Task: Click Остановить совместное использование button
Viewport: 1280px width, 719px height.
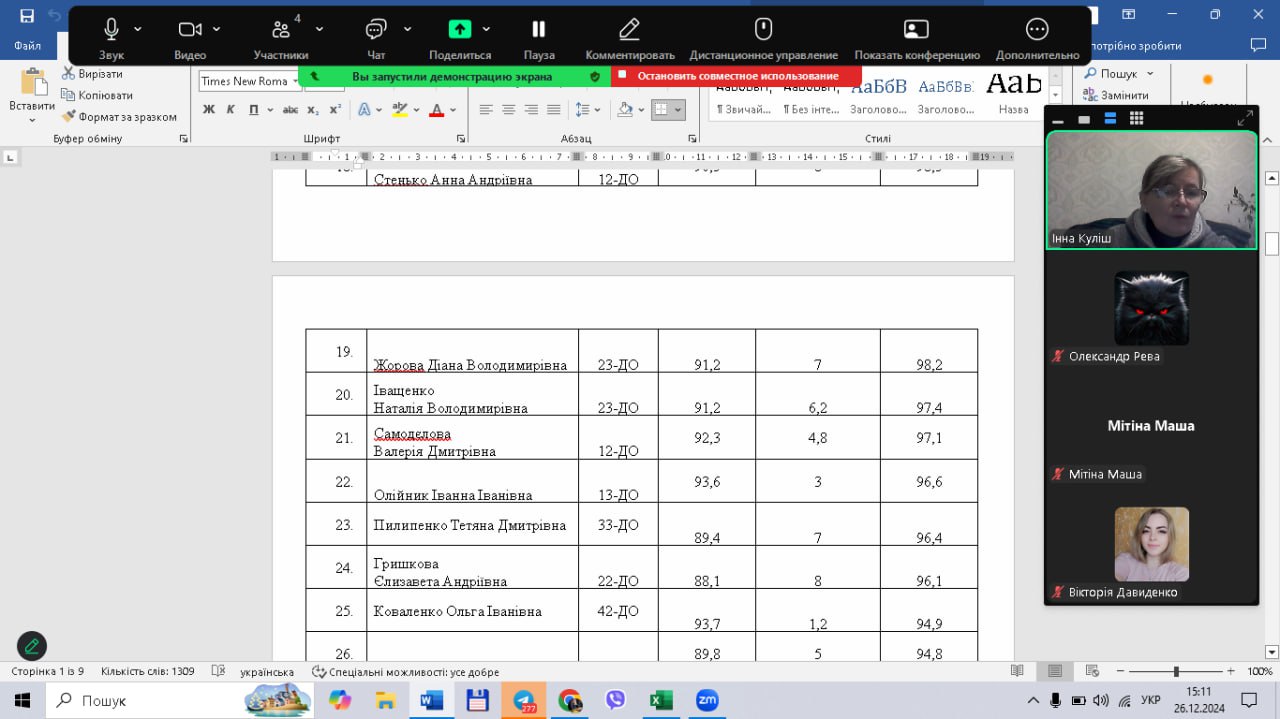Action: coord(737,76)
